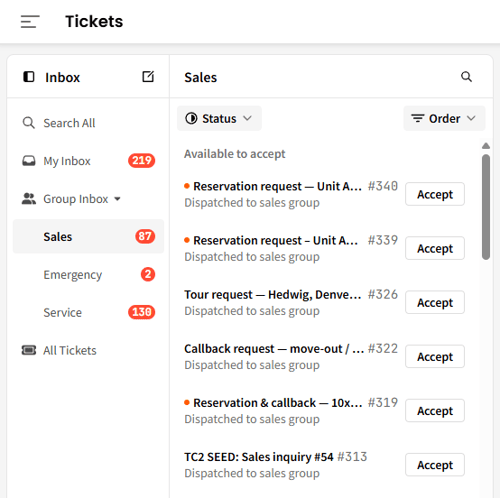
Task: Collapse the Group Inbox caret
Action: point(117,199)
